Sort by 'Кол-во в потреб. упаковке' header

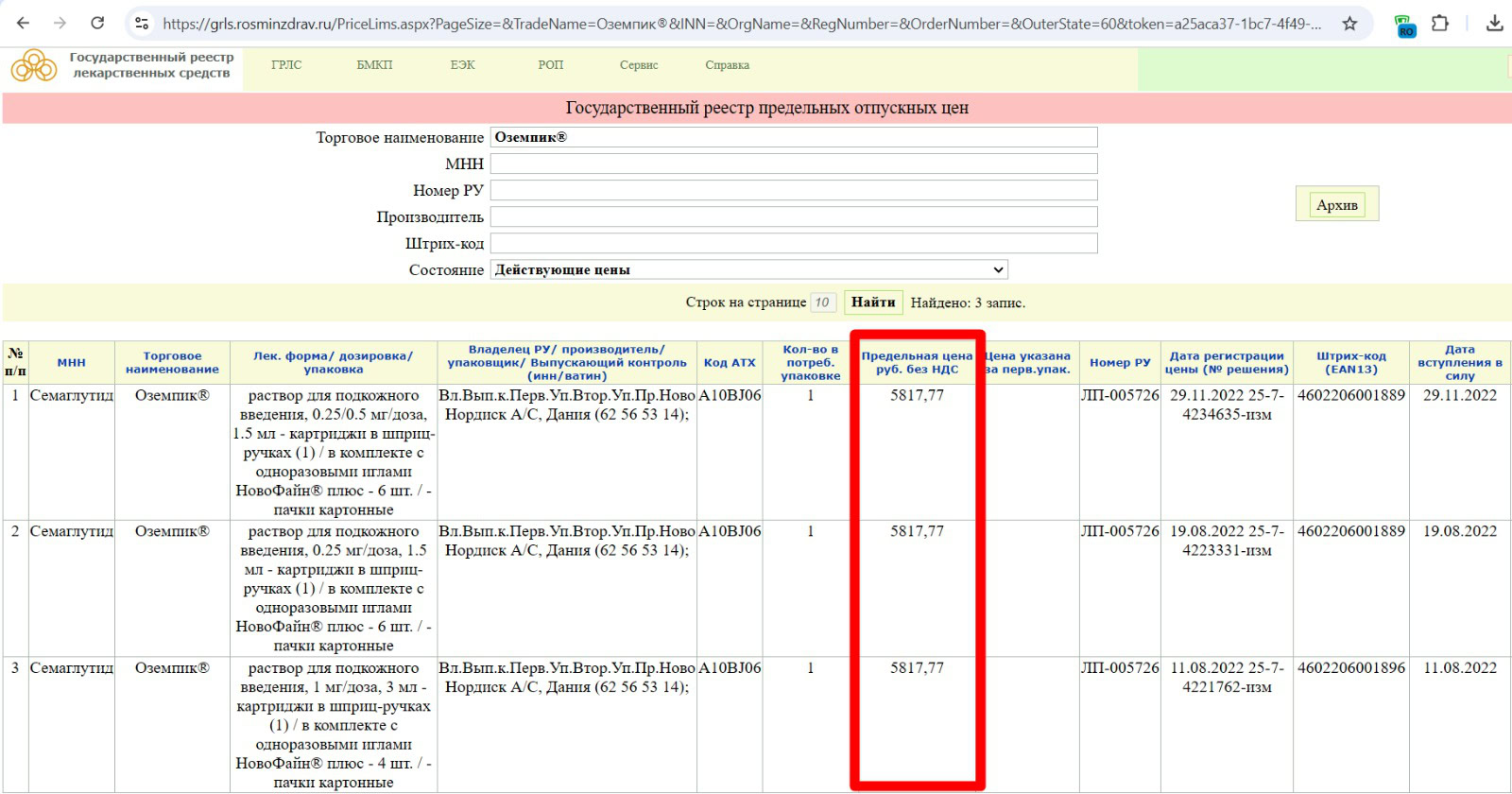point(810,362)
